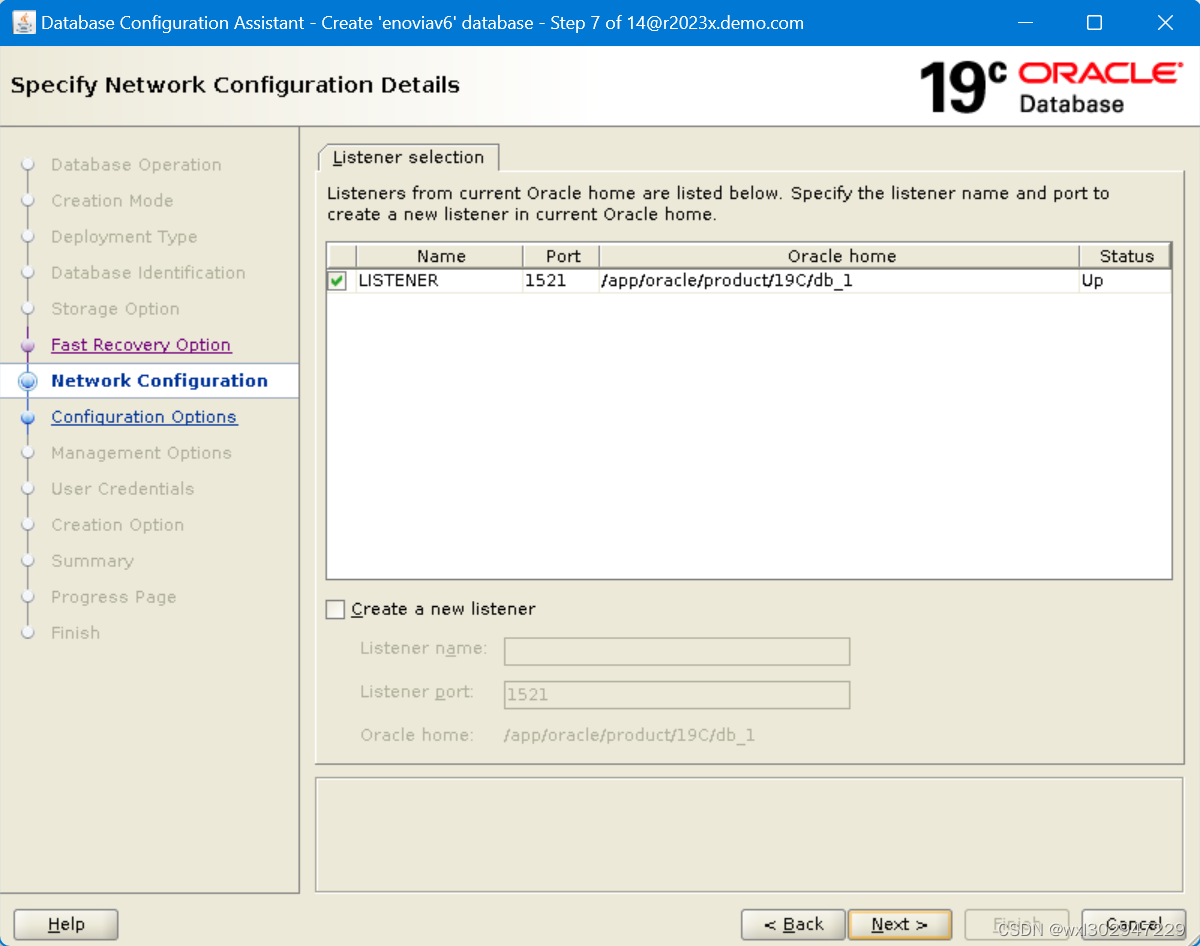Click the Back button
1200x946 pixels.
pyautogui.click(x=794, y=925)
